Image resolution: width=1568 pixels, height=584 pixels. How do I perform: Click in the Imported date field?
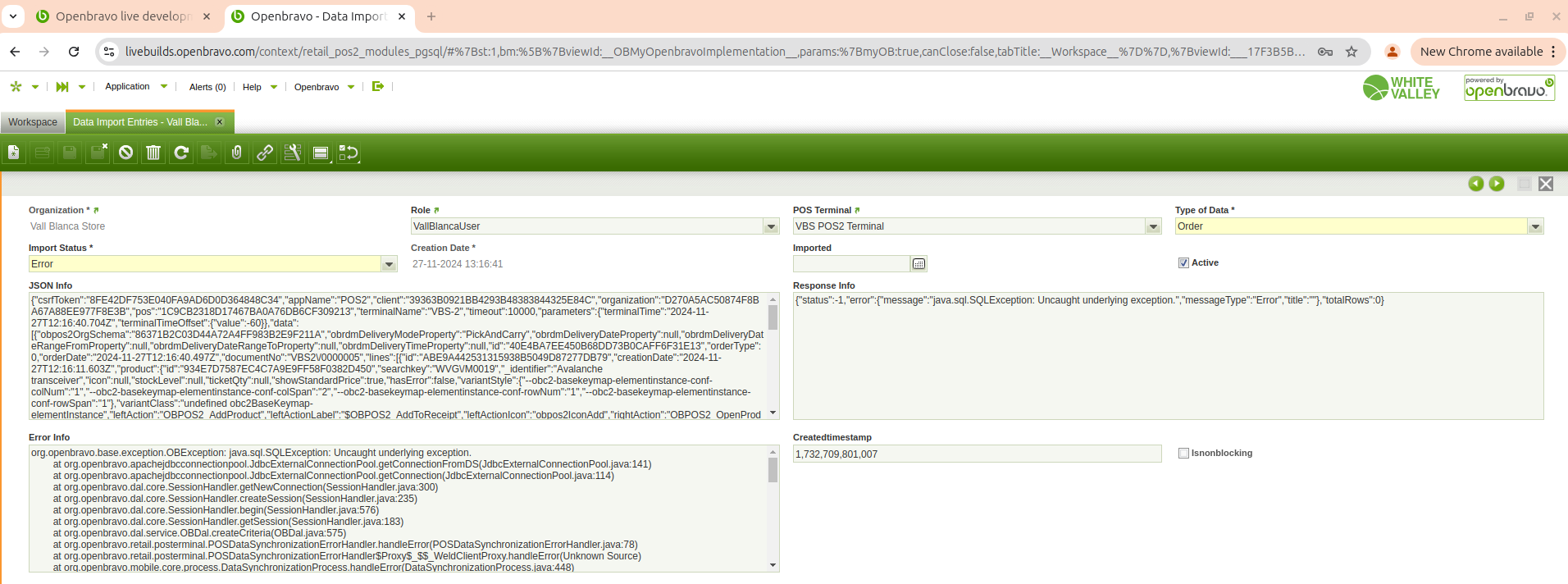[851, 264]
